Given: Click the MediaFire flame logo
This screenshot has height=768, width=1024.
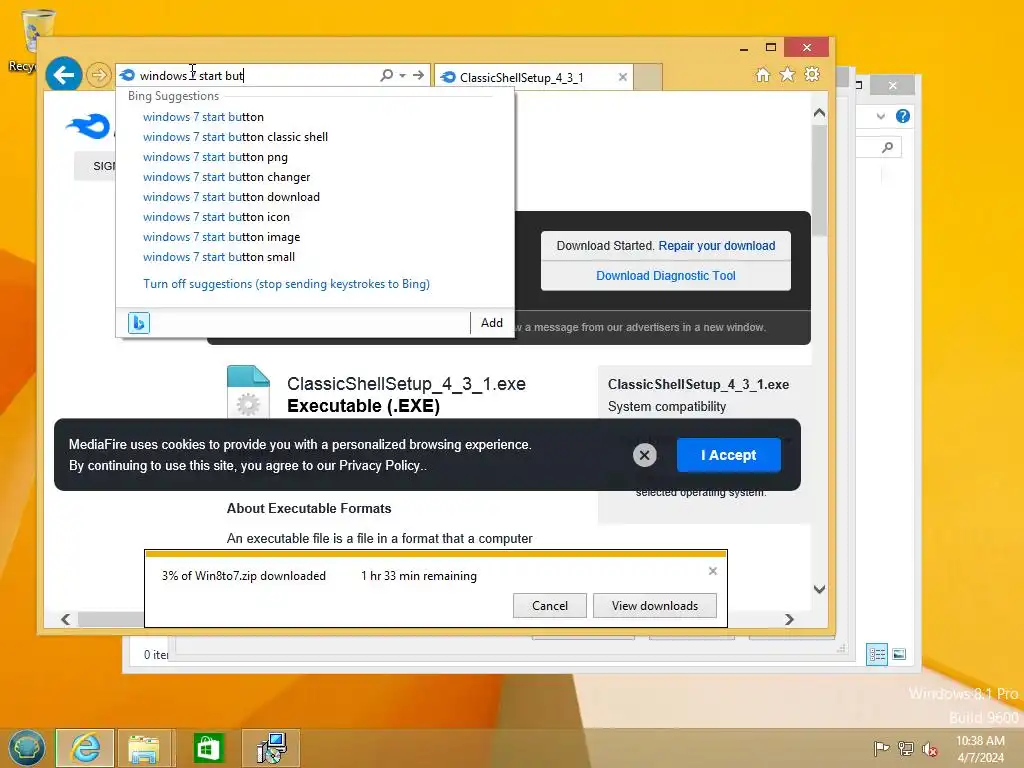Looking at the screenshot, I should tap(88, 126).
